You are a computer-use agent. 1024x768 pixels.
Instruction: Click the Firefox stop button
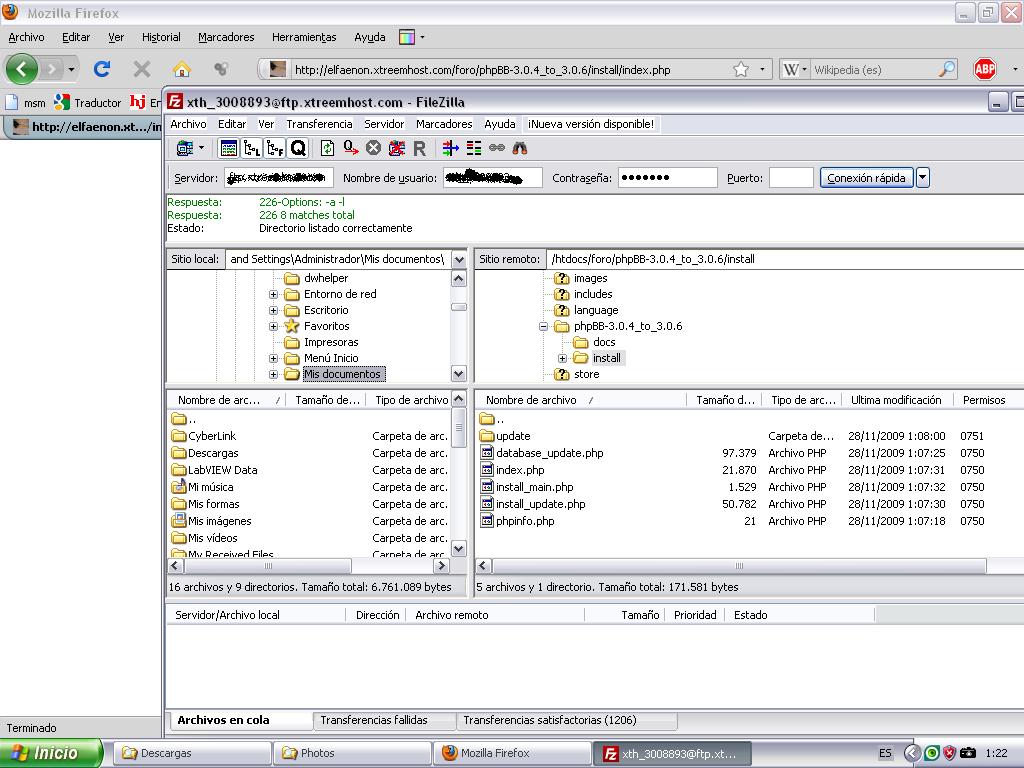142,69
